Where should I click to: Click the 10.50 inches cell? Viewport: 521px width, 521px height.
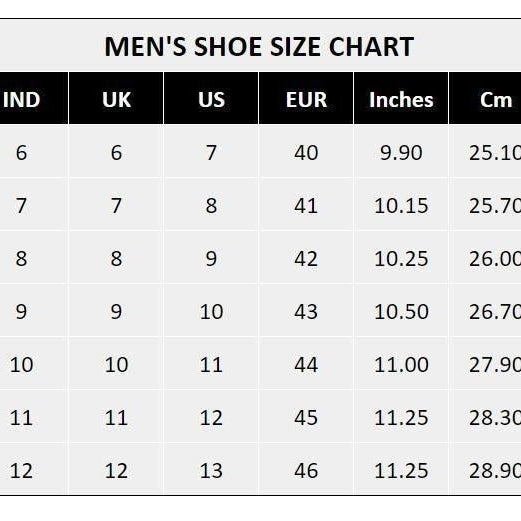pyautogui.click(x=401, y=311)
